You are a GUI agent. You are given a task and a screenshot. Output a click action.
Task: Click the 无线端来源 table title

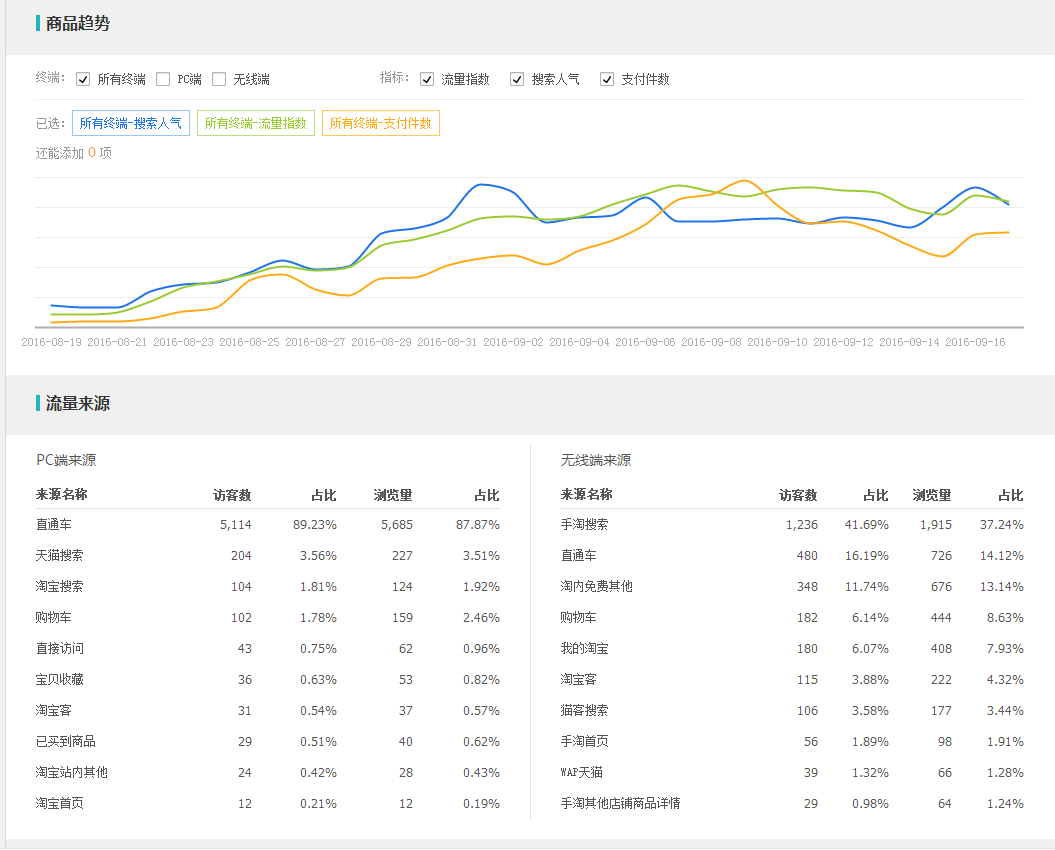[x=596, y=460]
